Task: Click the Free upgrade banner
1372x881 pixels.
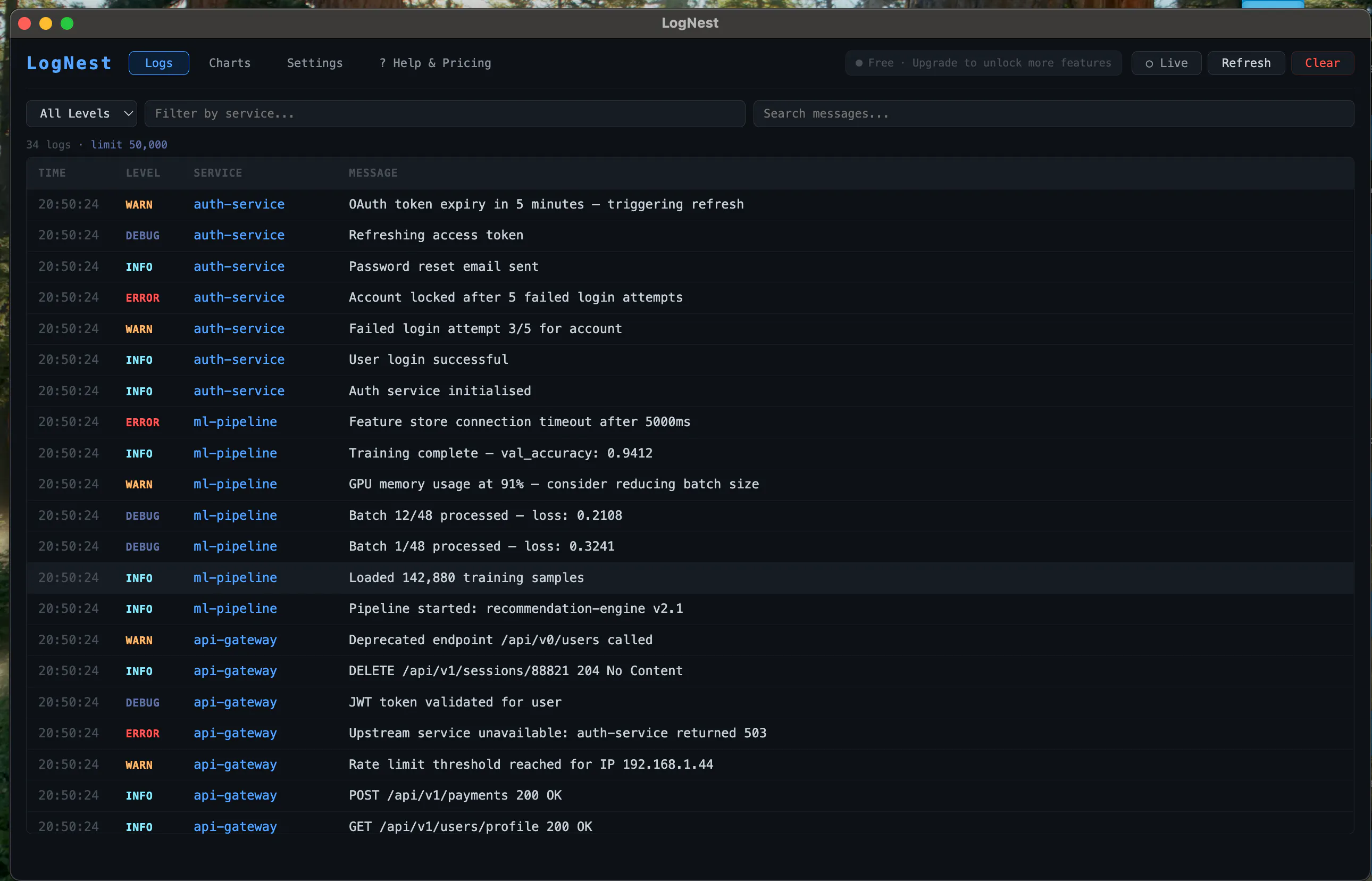Action: pos(983,63)
